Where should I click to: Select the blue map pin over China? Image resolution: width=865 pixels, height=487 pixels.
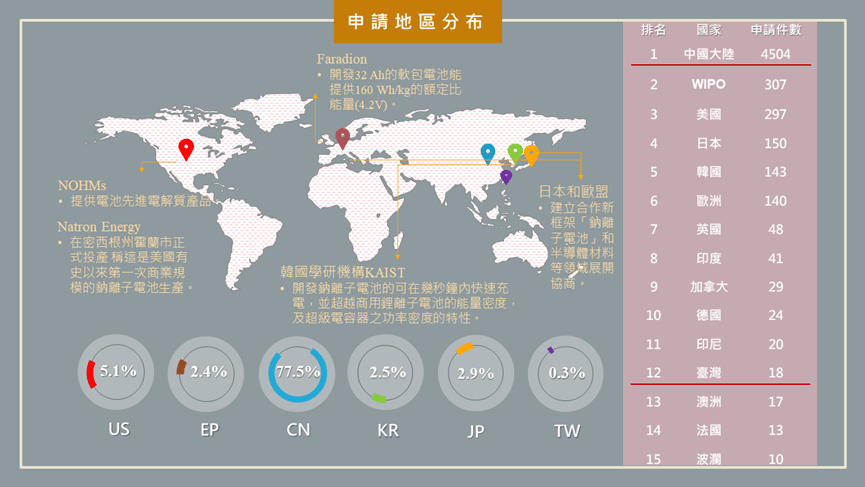pos(488,153)
